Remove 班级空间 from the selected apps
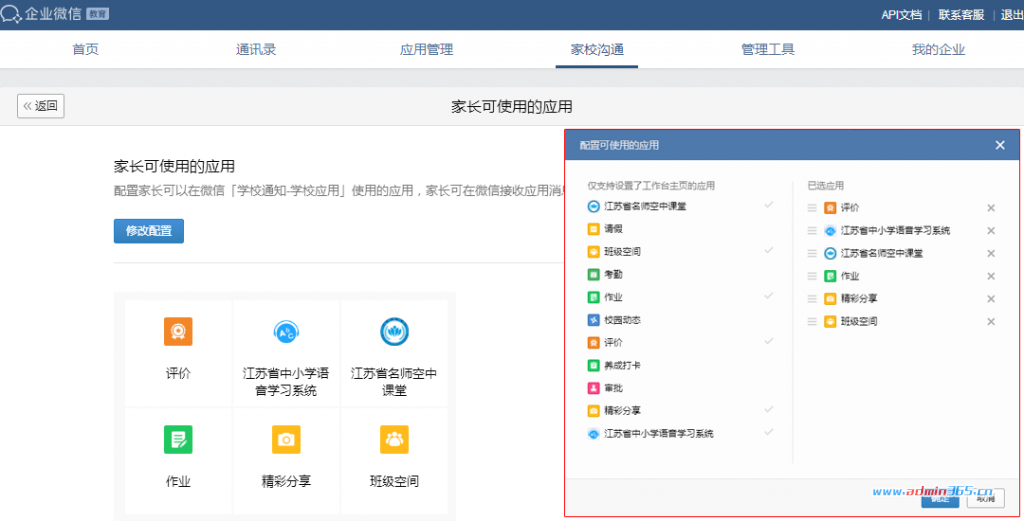Viewport: 1024px width, 521px height. [x=991, y=322]
